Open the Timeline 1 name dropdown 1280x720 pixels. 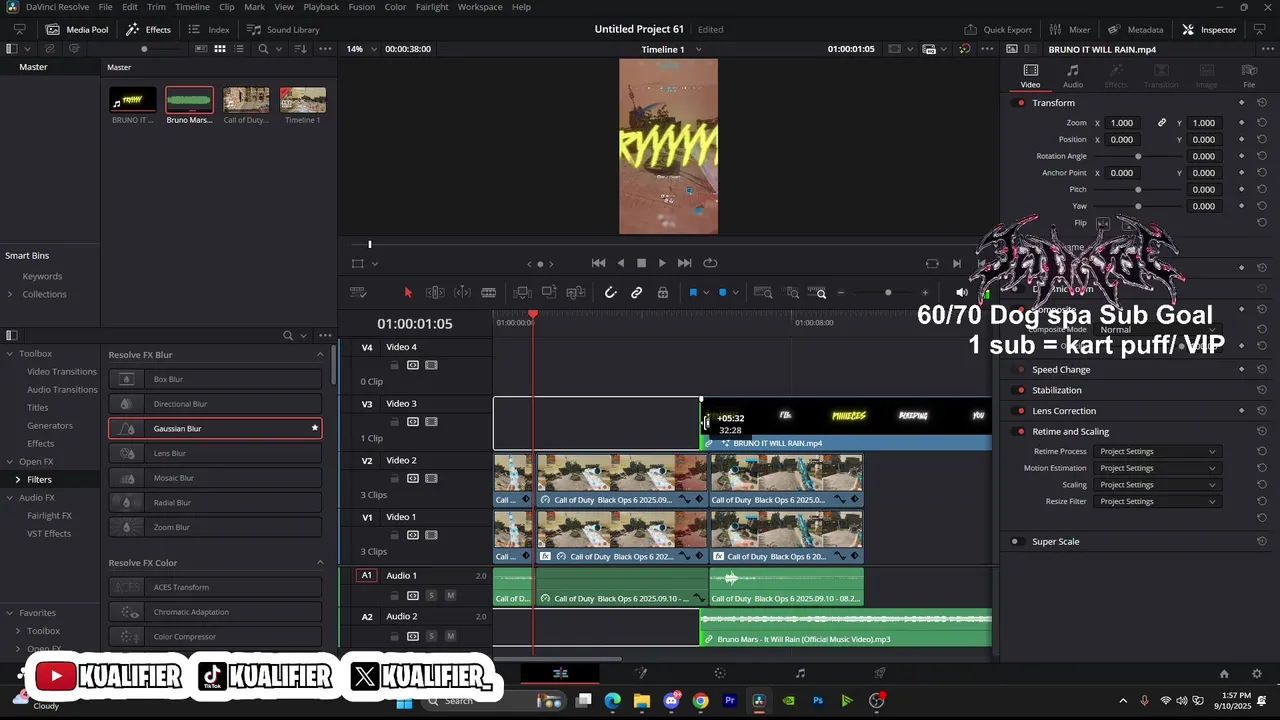[x=698, y=49]
